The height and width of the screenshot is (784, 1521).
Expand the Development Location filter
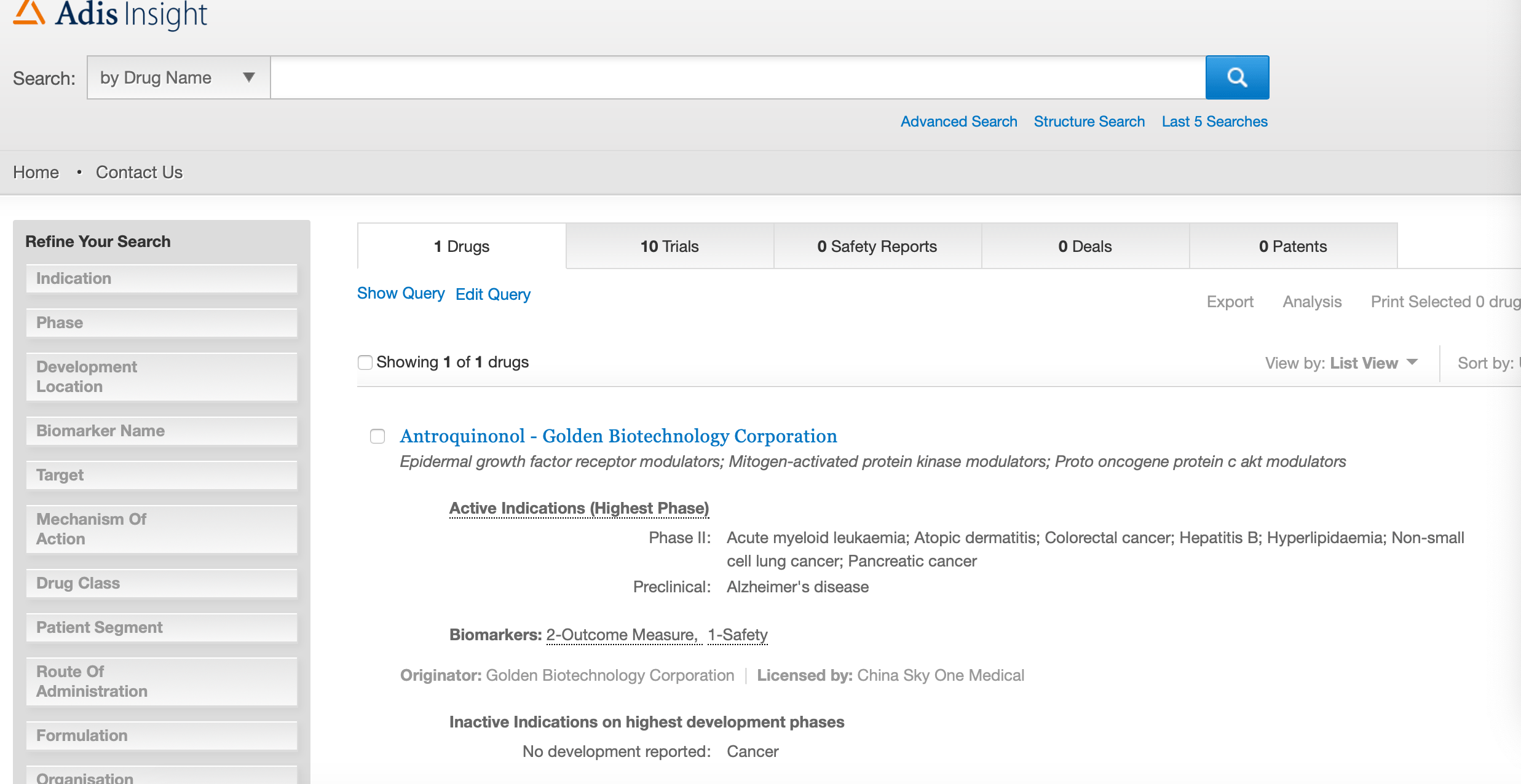[x=163, y=376]
